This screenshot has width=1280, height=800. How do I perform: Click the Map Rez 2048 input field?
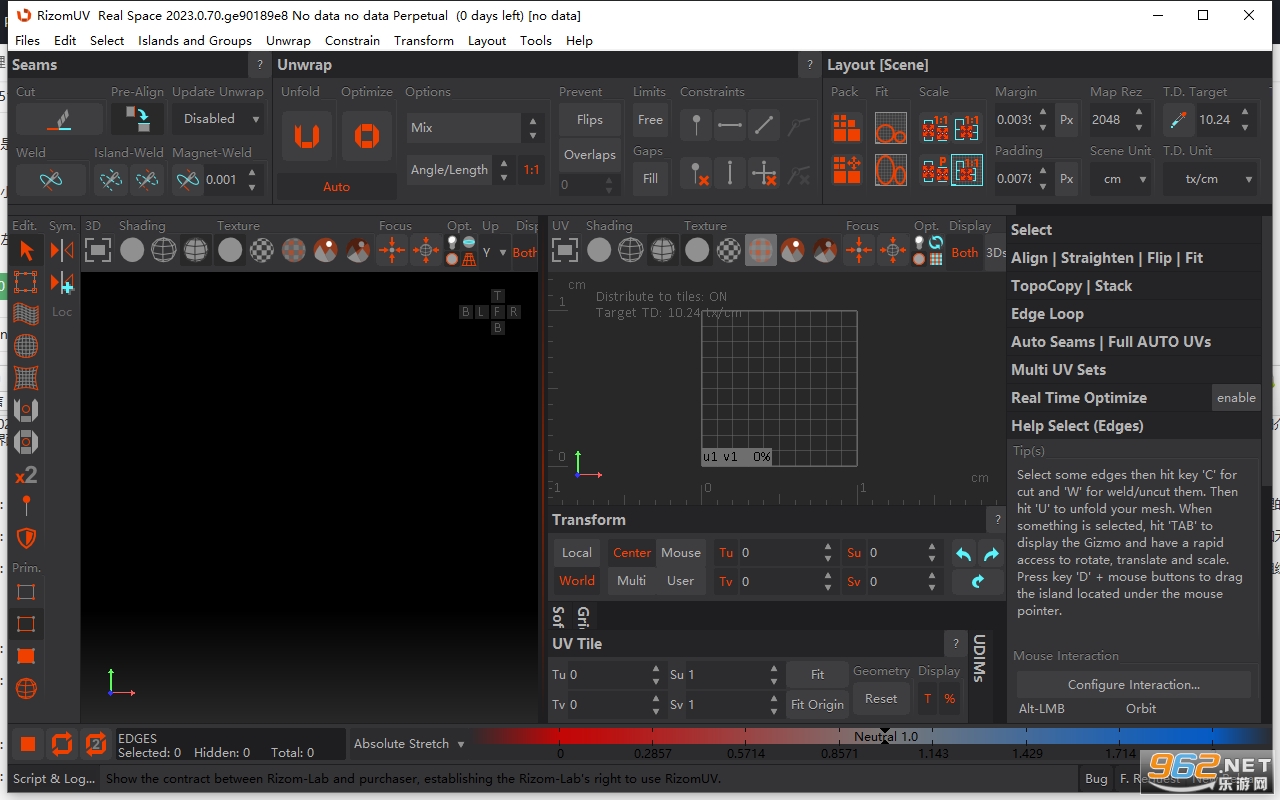(1109, 120)
